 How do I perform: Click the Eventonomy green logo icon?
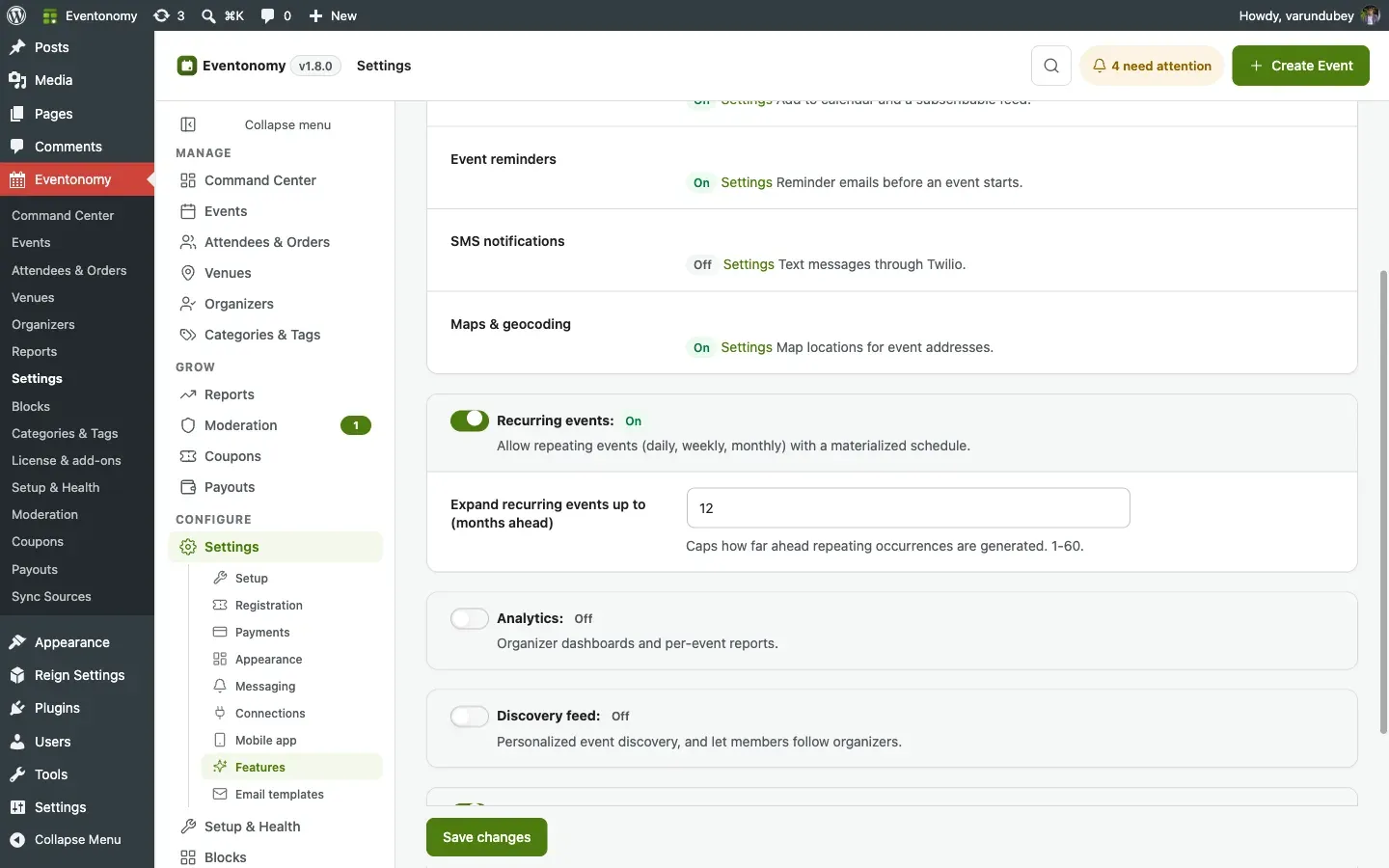coord(187,66)
